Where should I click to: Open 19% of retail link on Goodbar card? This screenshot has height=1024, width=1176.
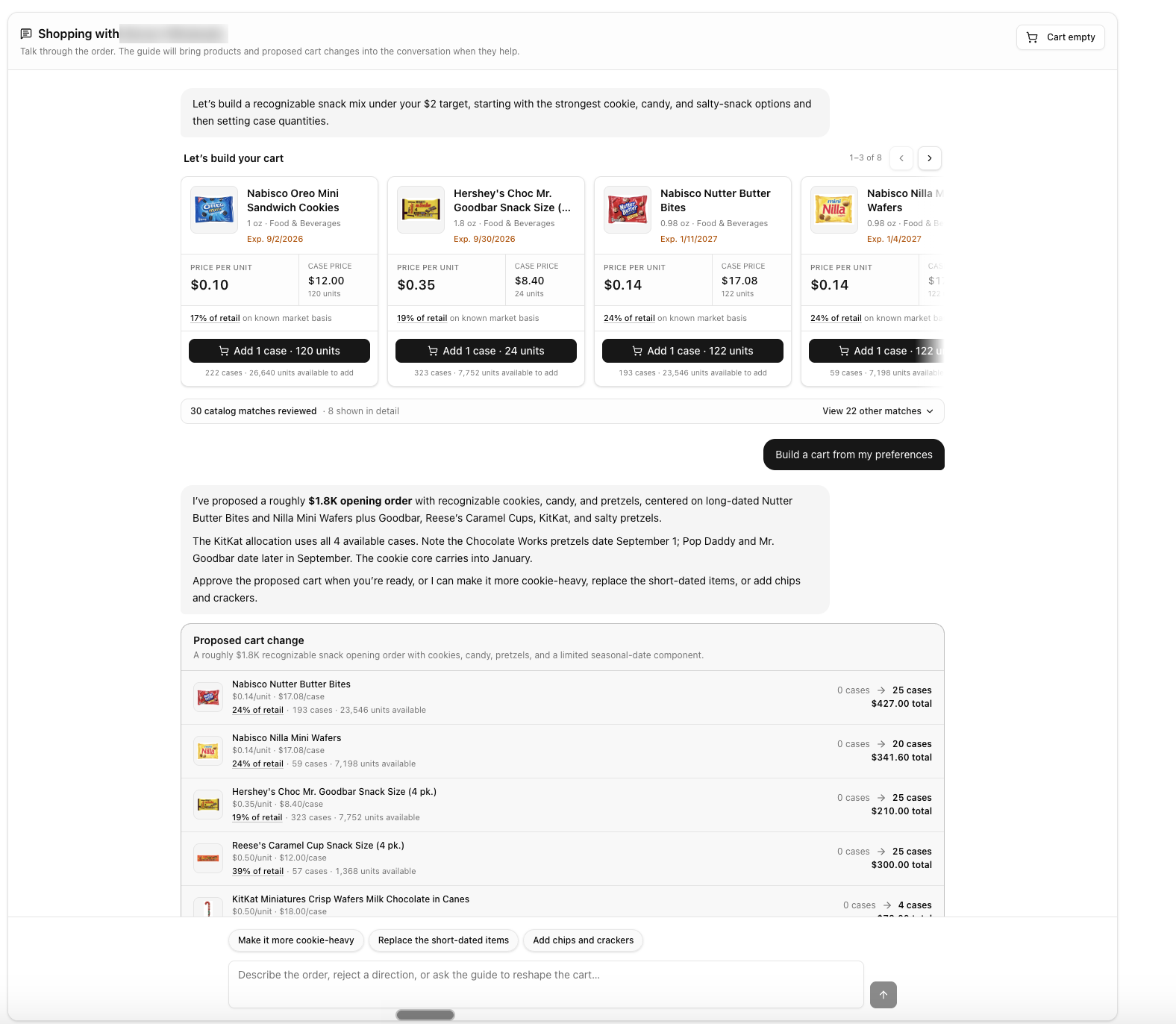422,318
